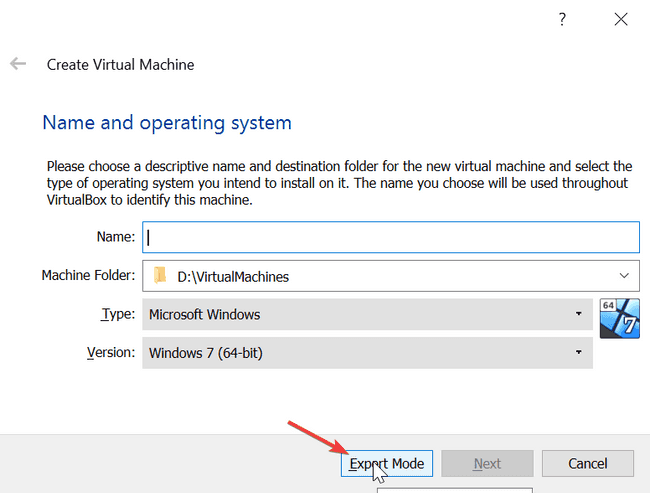The height and width of the screenshot is (493, 650).
Task: Open the help question mark
Action: [562, 19]
